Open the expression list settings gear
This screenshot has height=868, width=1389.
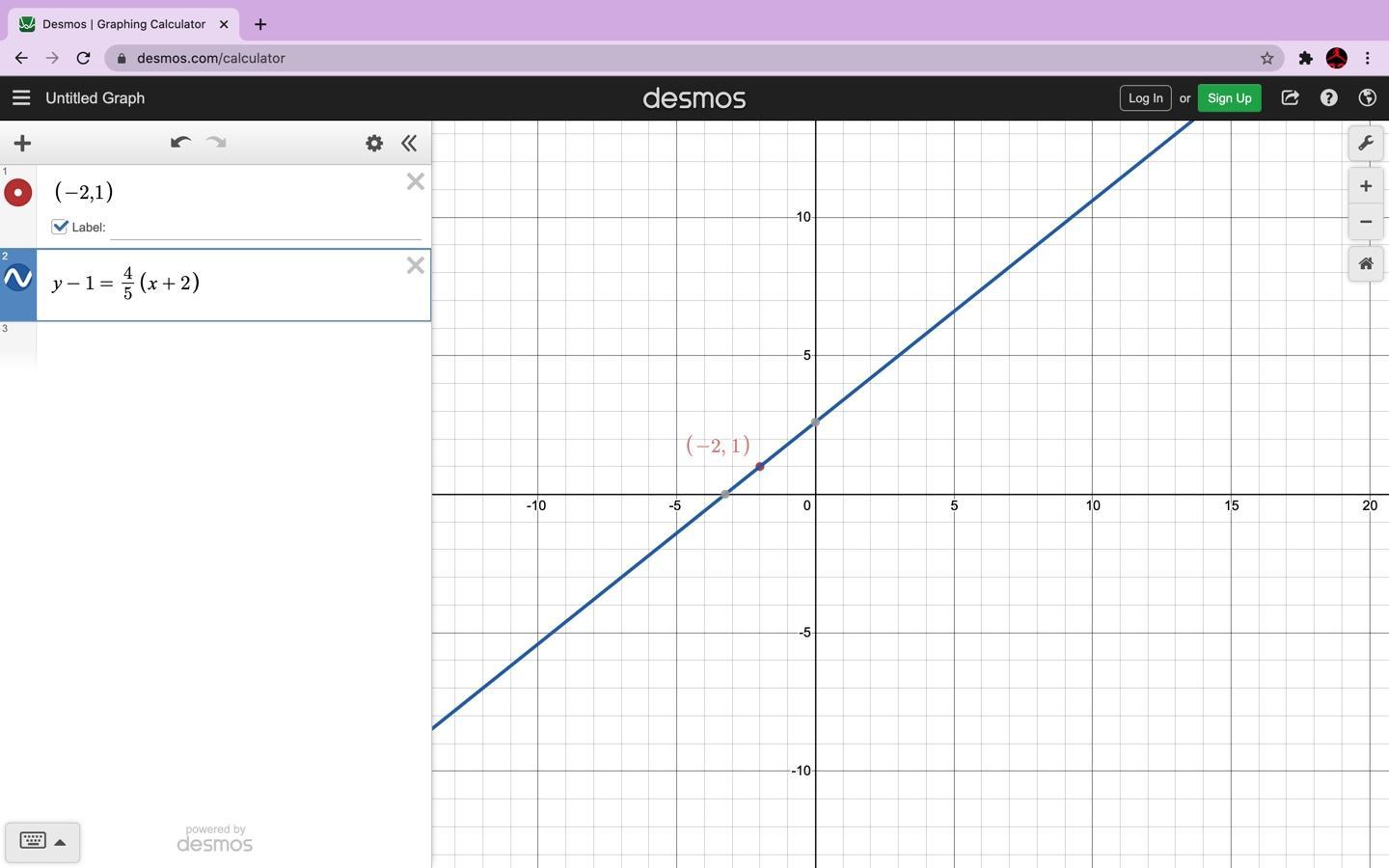coord(374,144)
